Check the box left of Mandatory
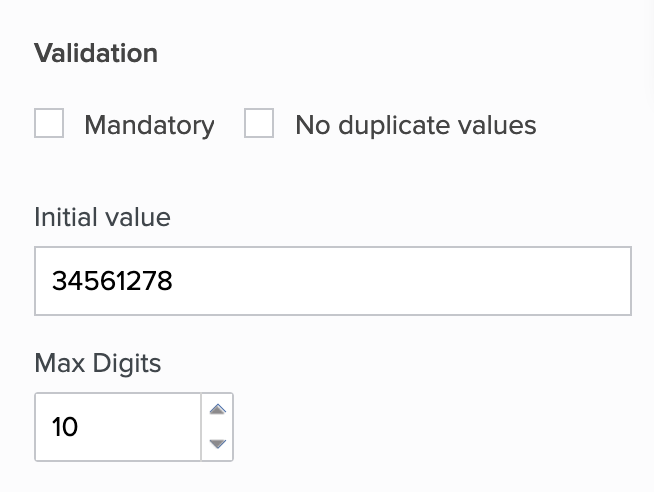The height and width of the screenshot is (492, 654). click(49, 124)
